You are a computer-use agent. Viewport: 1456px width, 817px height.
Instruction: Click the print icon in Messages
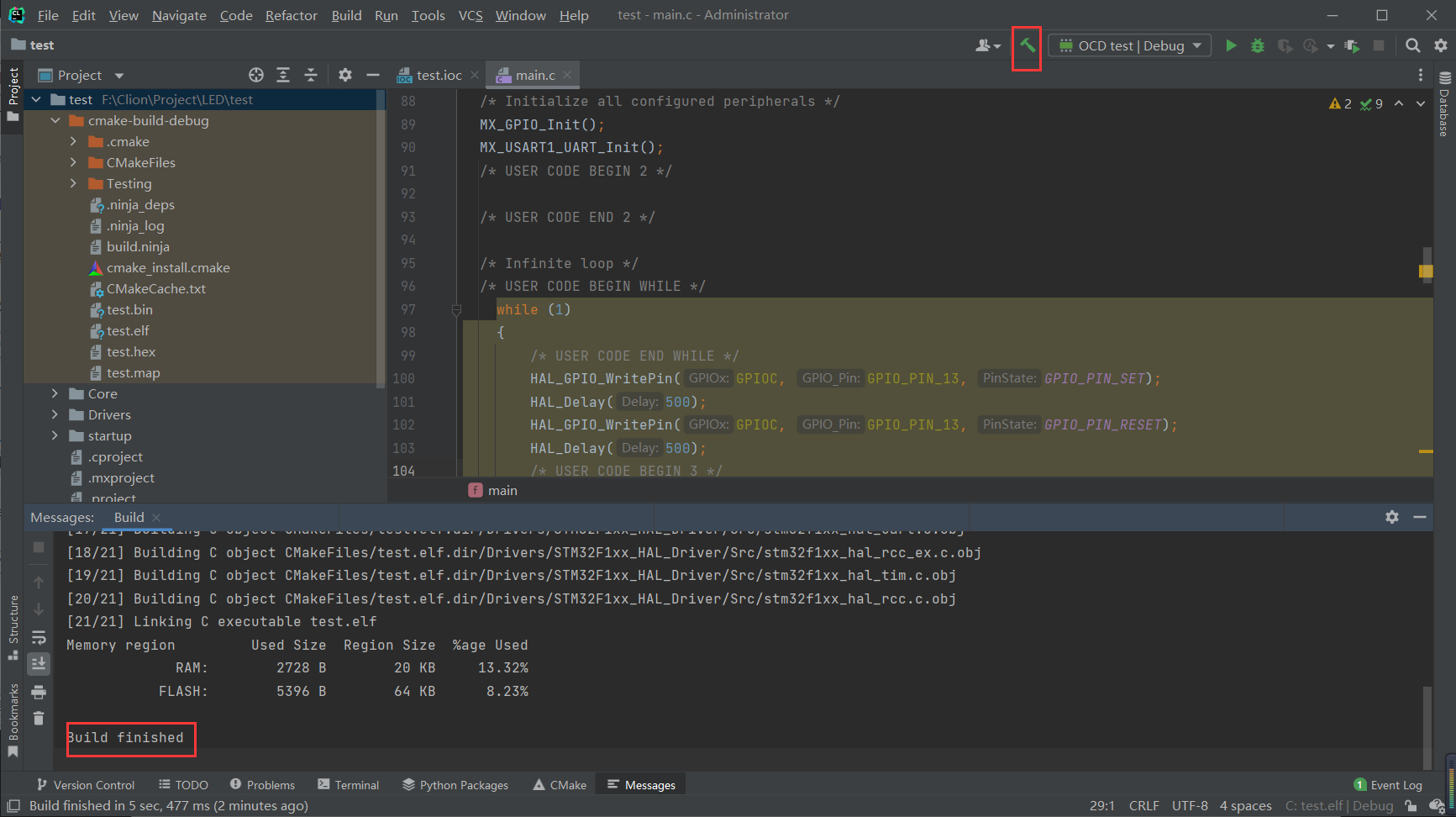pyautogui.click(x=39, y=693)
